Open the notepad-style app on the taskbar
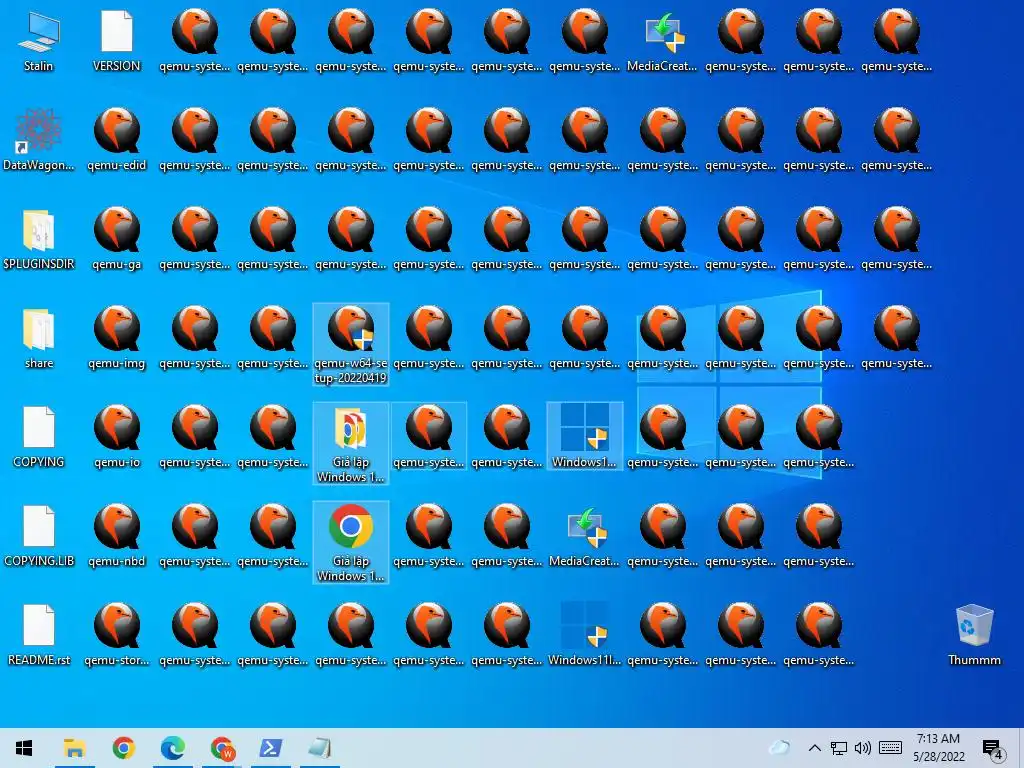Viewport: 1024px width, 768px height. point(320,748)
